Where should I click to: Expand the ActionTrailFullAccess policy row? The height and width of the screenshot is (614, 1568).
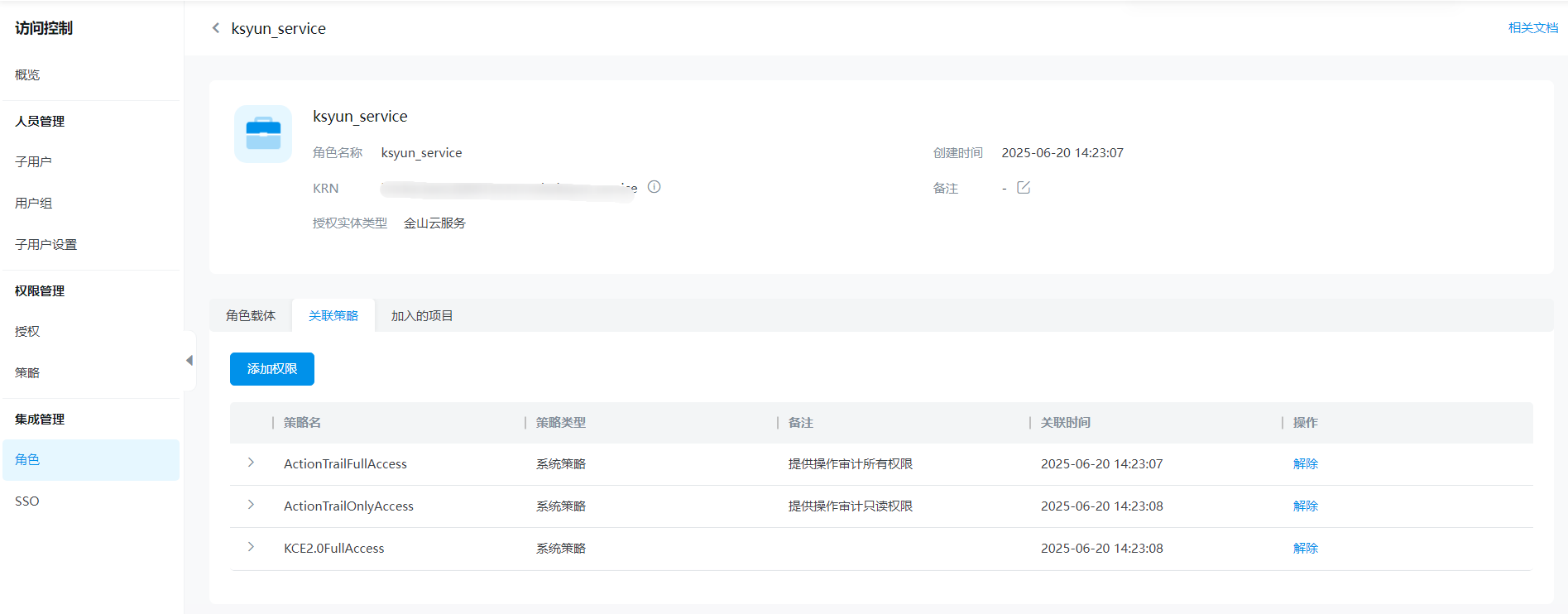pos(251,463)
